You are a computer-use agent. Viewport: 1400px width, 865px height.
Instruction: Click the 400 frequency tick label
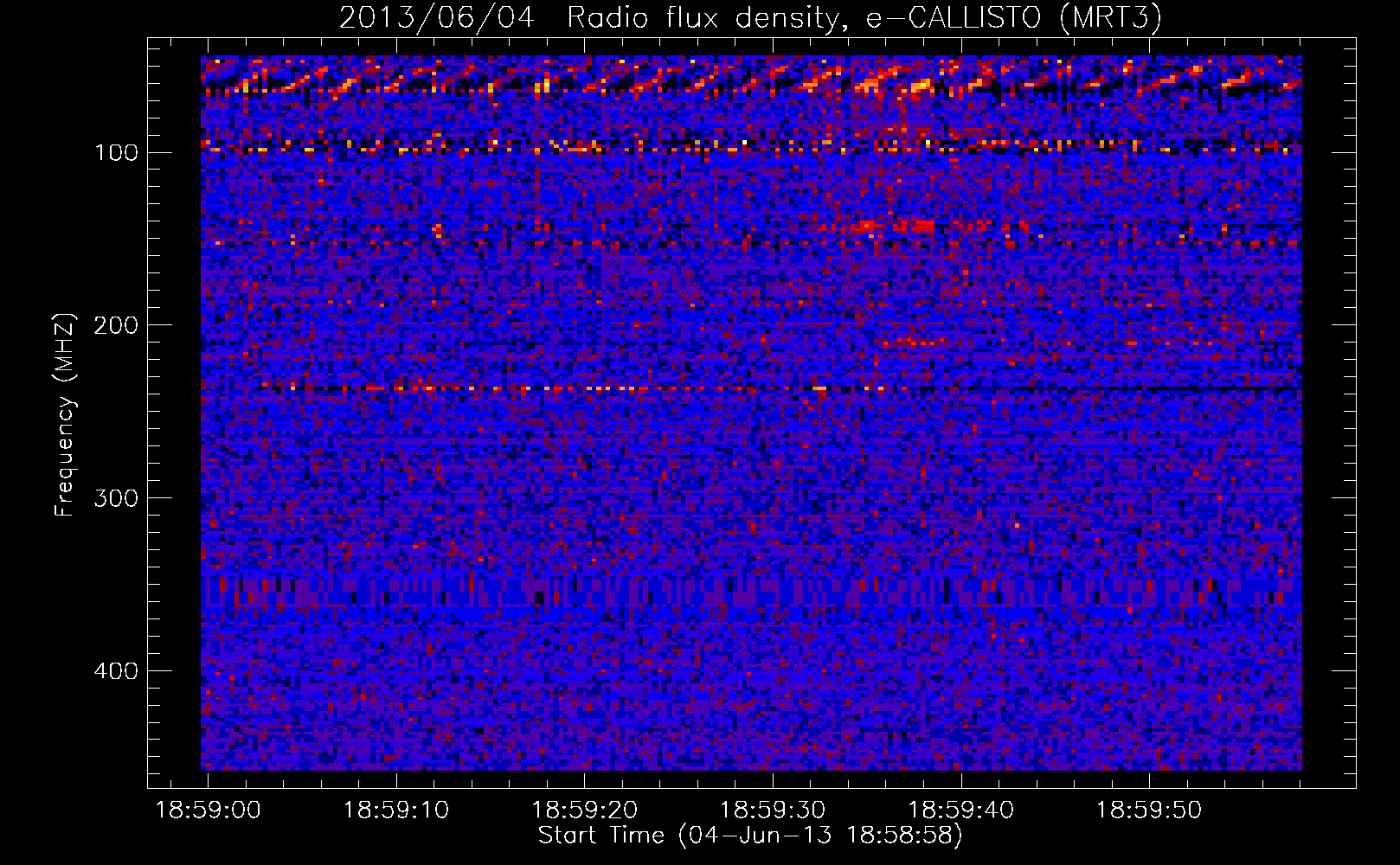pos(116,671)
